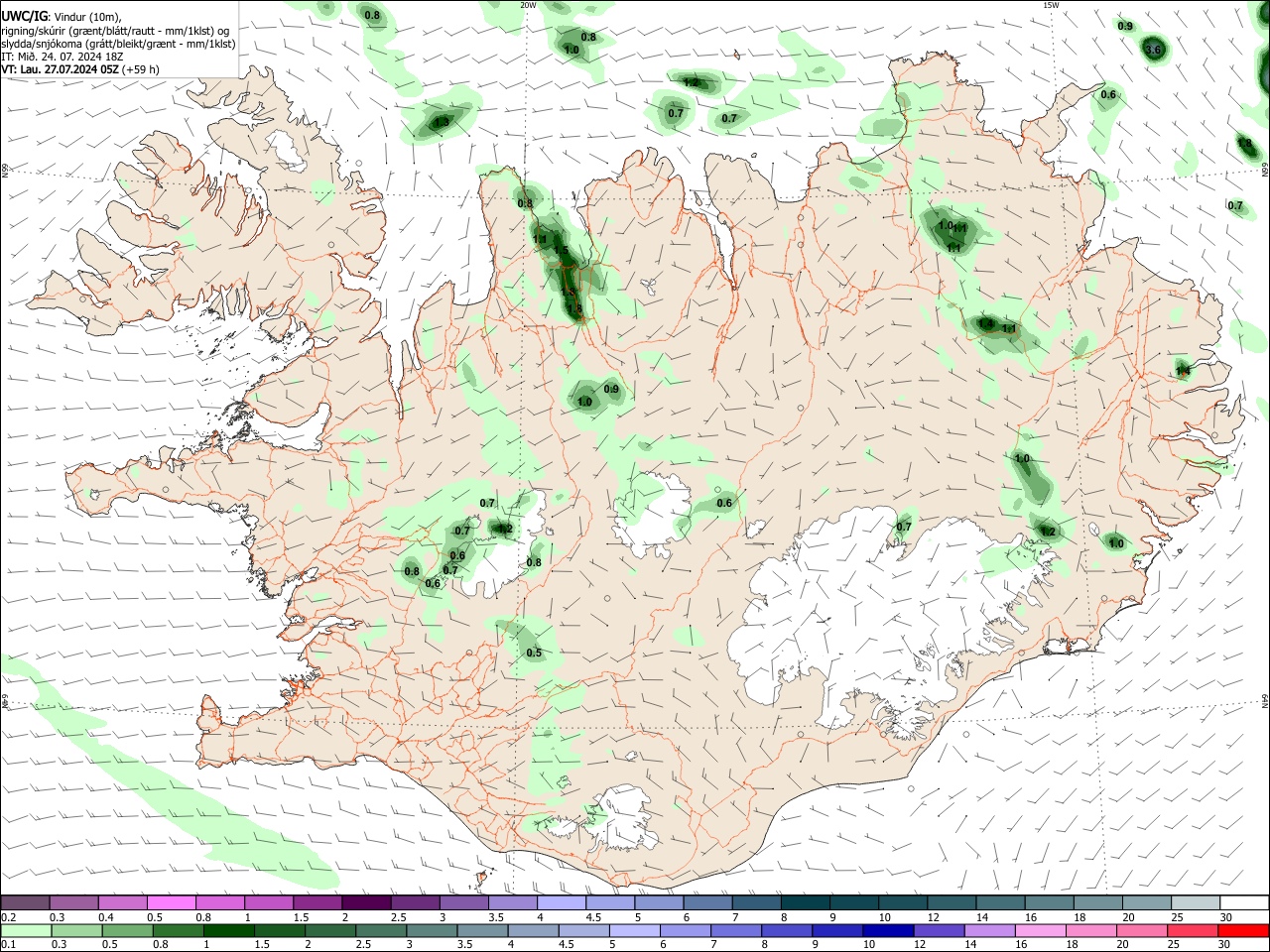Select the dark purple swatch labeled 2 in upper row
1270x952 pixels.
point(366,902)
